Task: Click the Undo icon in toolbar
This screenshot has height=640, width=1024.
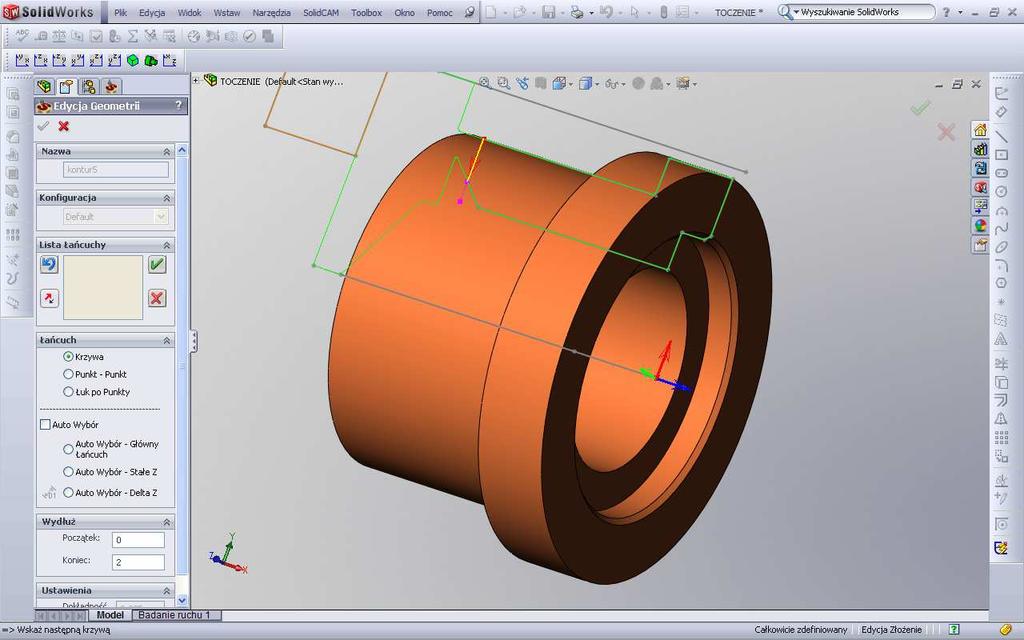Action: point(607,12)
